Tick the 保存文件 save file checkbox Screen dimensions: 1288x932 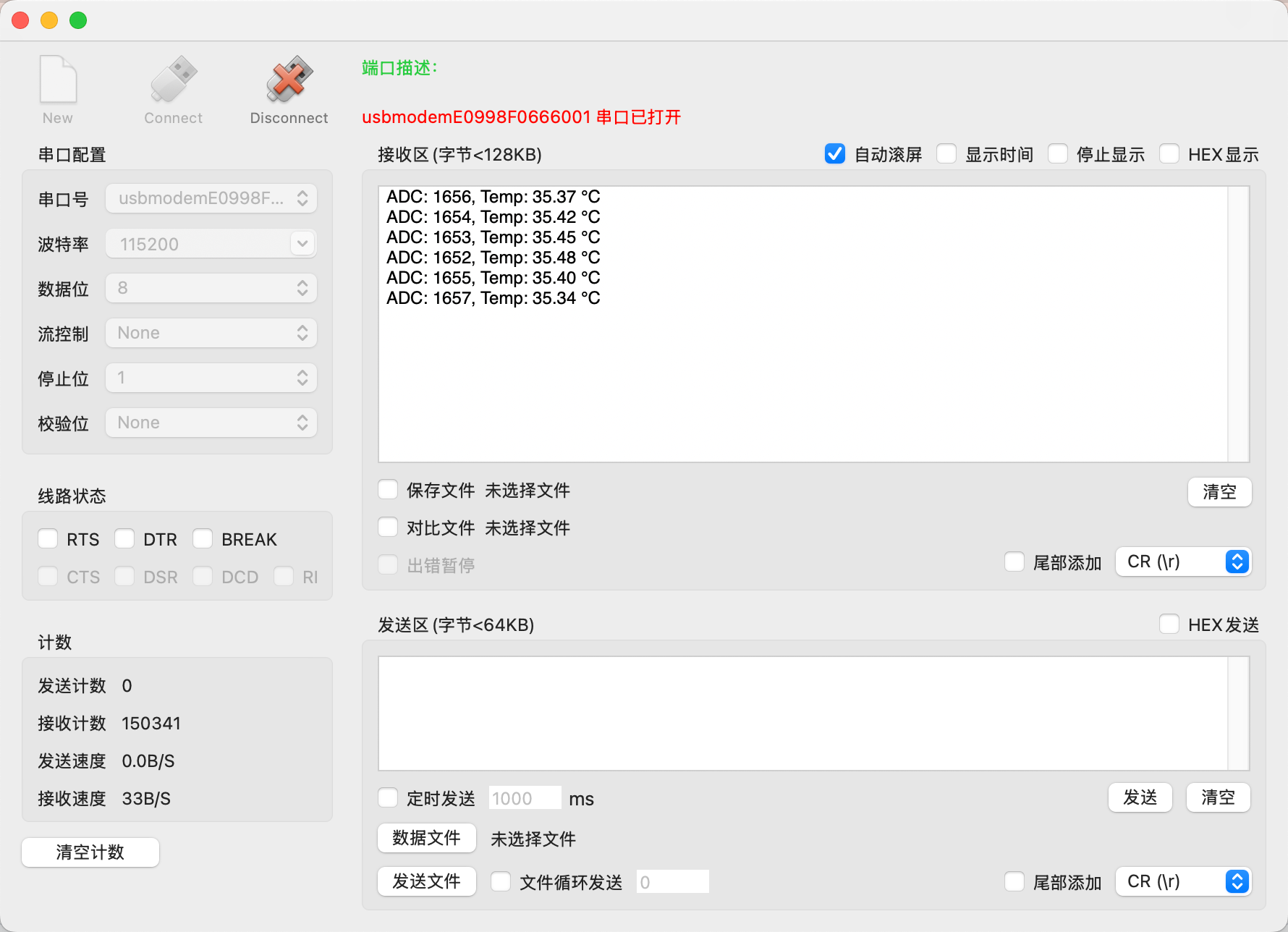pyautogui.click(x=389, y=490)
